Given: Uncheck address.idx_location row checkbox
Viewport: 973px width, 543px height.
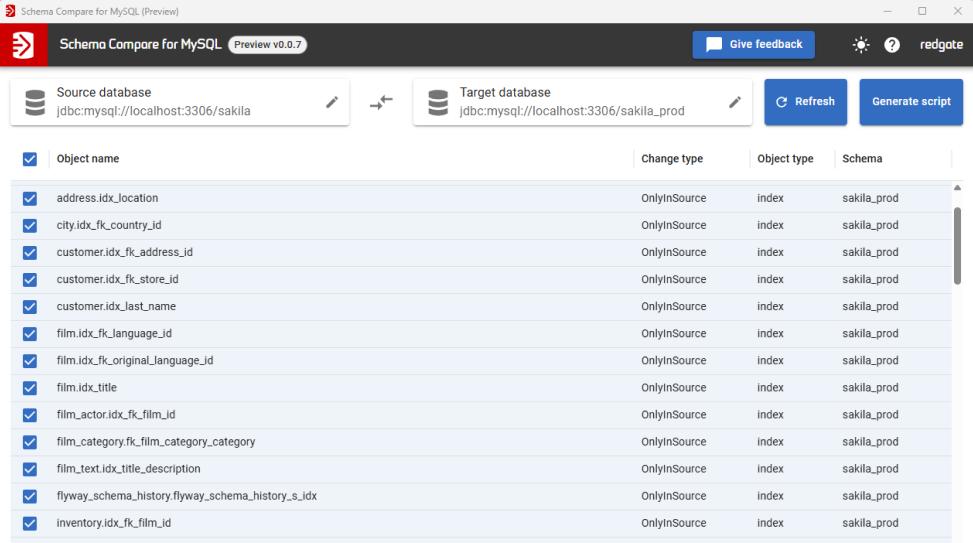Looking at the screenshot, I should coord(30,198).
